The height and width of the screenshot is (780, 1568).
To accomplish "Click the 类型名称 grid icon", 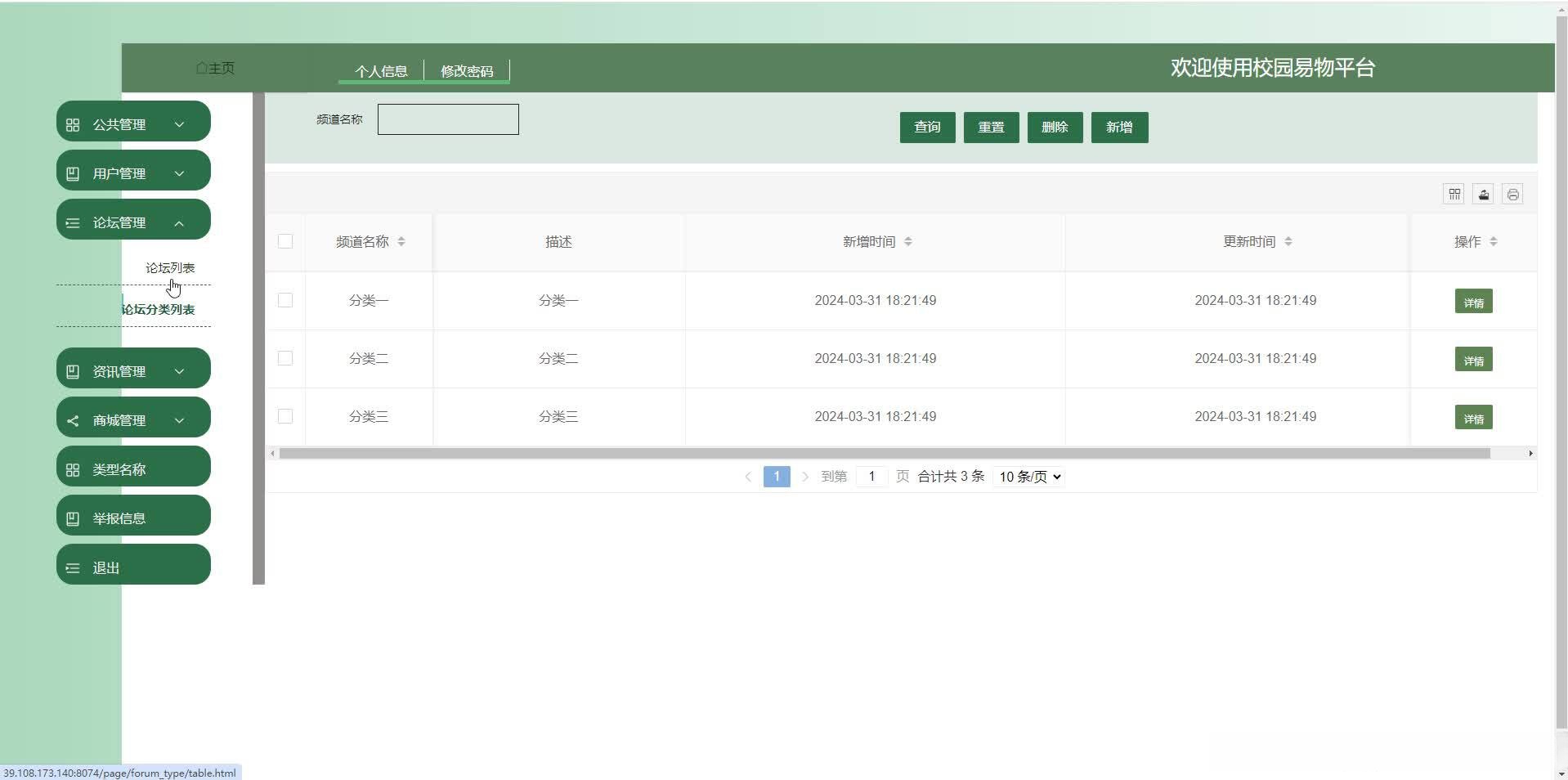I will coord(73,470).
